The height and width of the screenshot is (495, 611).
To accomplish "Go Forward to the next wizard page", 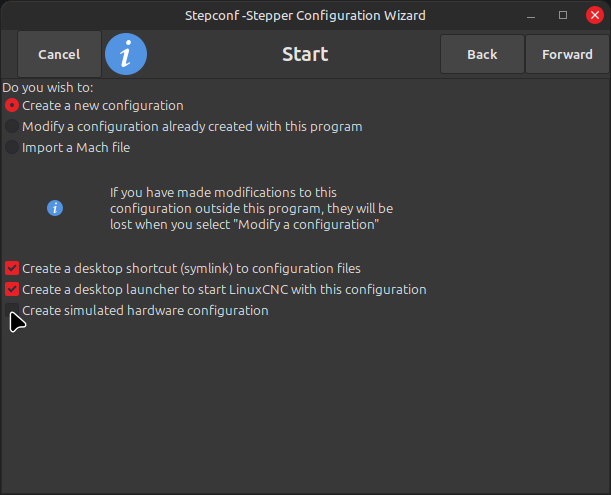I will 567,54.
